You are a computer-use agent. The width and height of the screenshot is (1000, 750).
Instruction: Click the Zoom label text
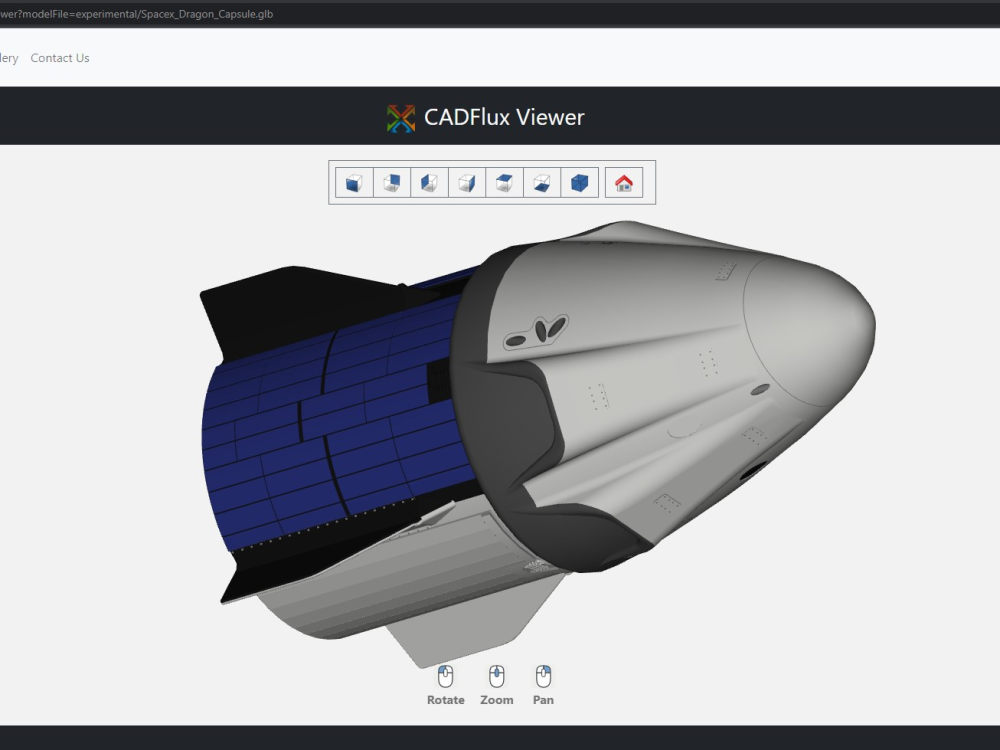pos(496,700)
